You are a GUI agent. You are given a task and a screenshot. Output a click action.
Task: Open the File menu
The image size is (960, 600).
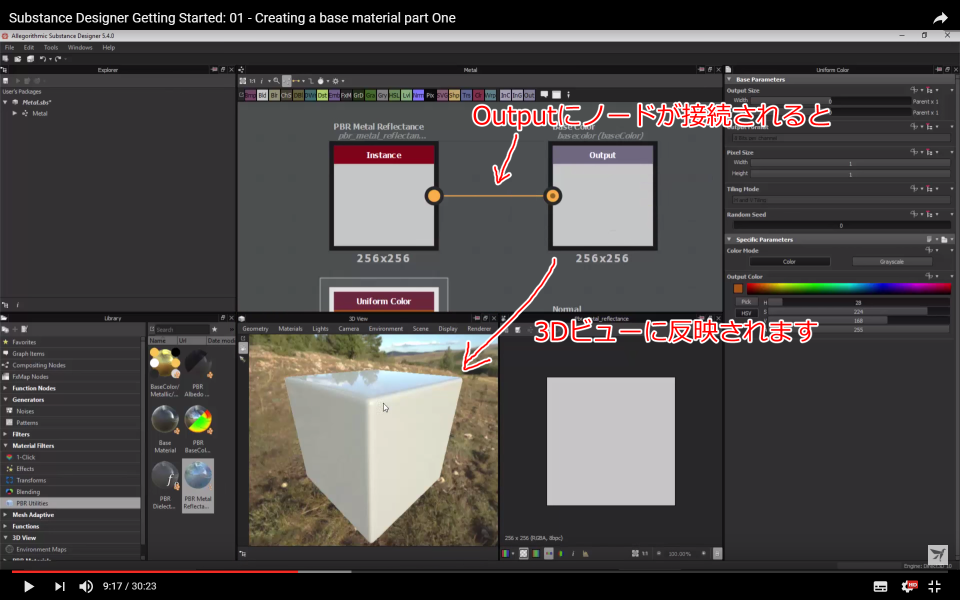[x=9, y=47]
